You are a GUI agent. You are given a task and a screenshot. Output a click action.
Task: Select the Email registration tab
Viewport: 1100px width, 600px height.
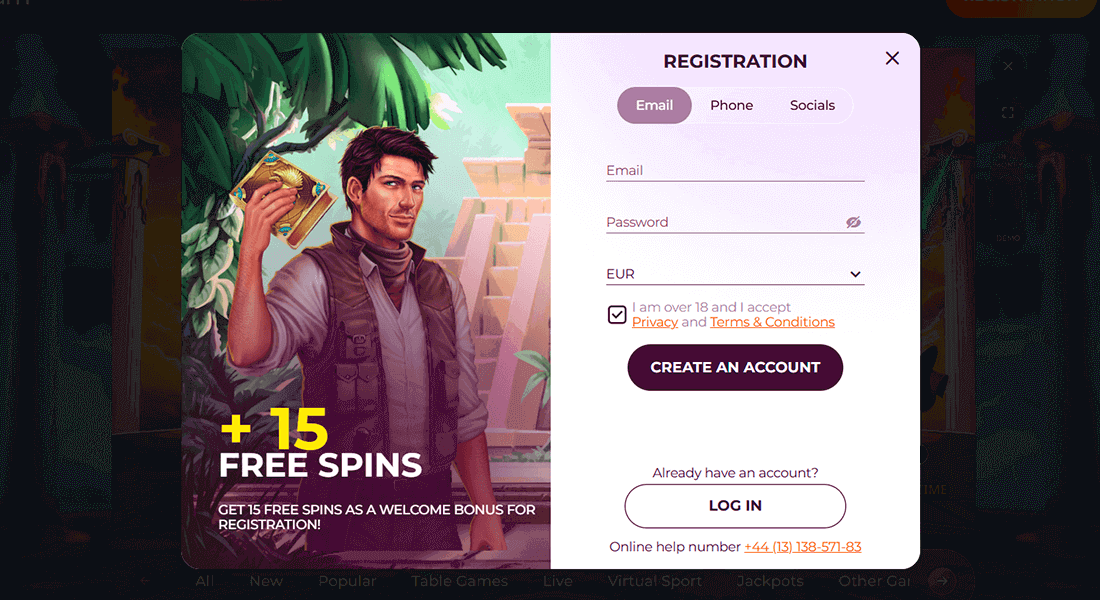654,105
